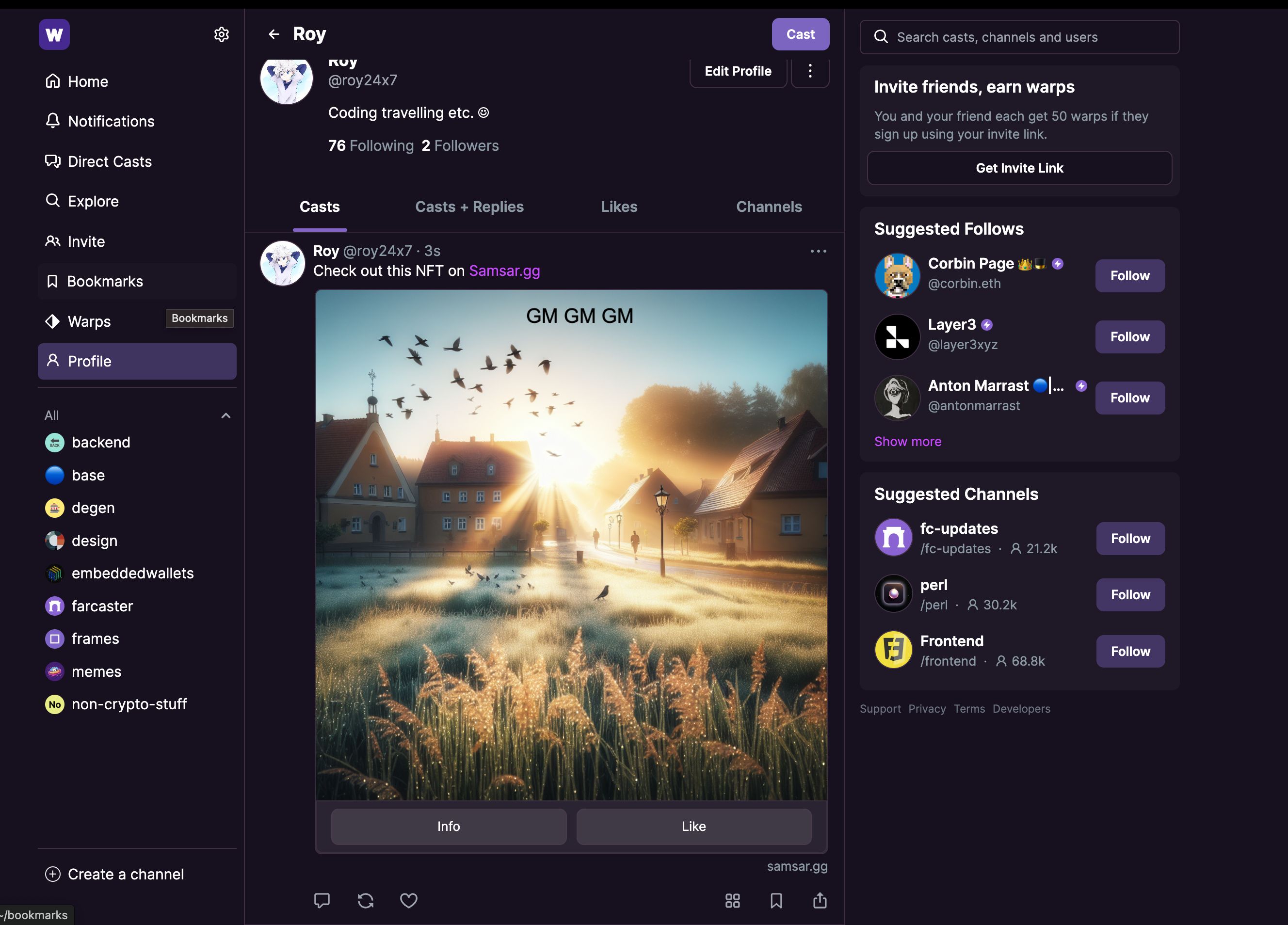
Task: Toggle Follow for Anton Marrast
Action: 1130,398
